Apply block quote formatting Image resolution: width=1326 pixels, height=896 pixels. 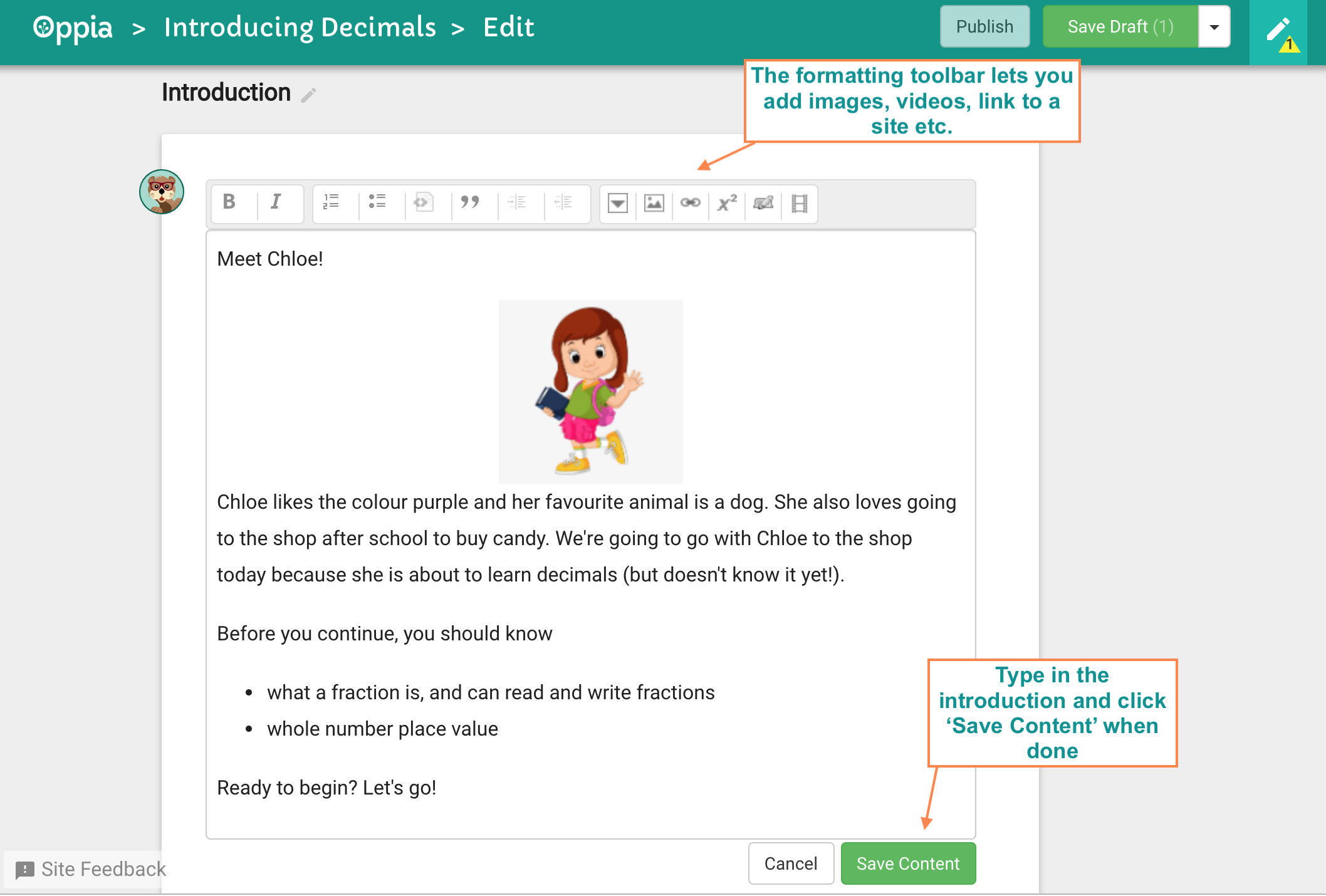(x=470, y=203)
